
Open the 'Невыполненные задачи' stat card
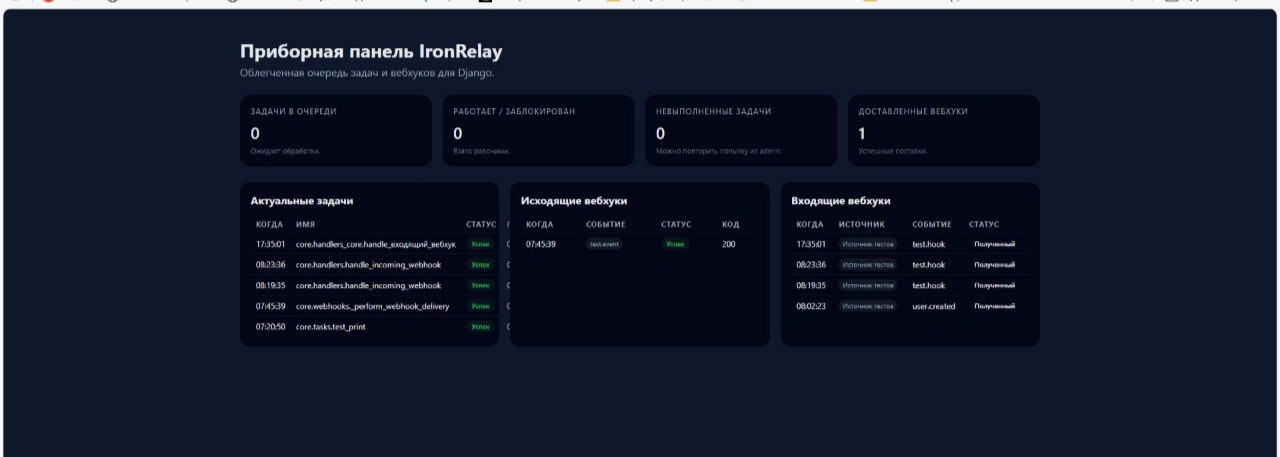pyautogui.click(x=741, y=130)
